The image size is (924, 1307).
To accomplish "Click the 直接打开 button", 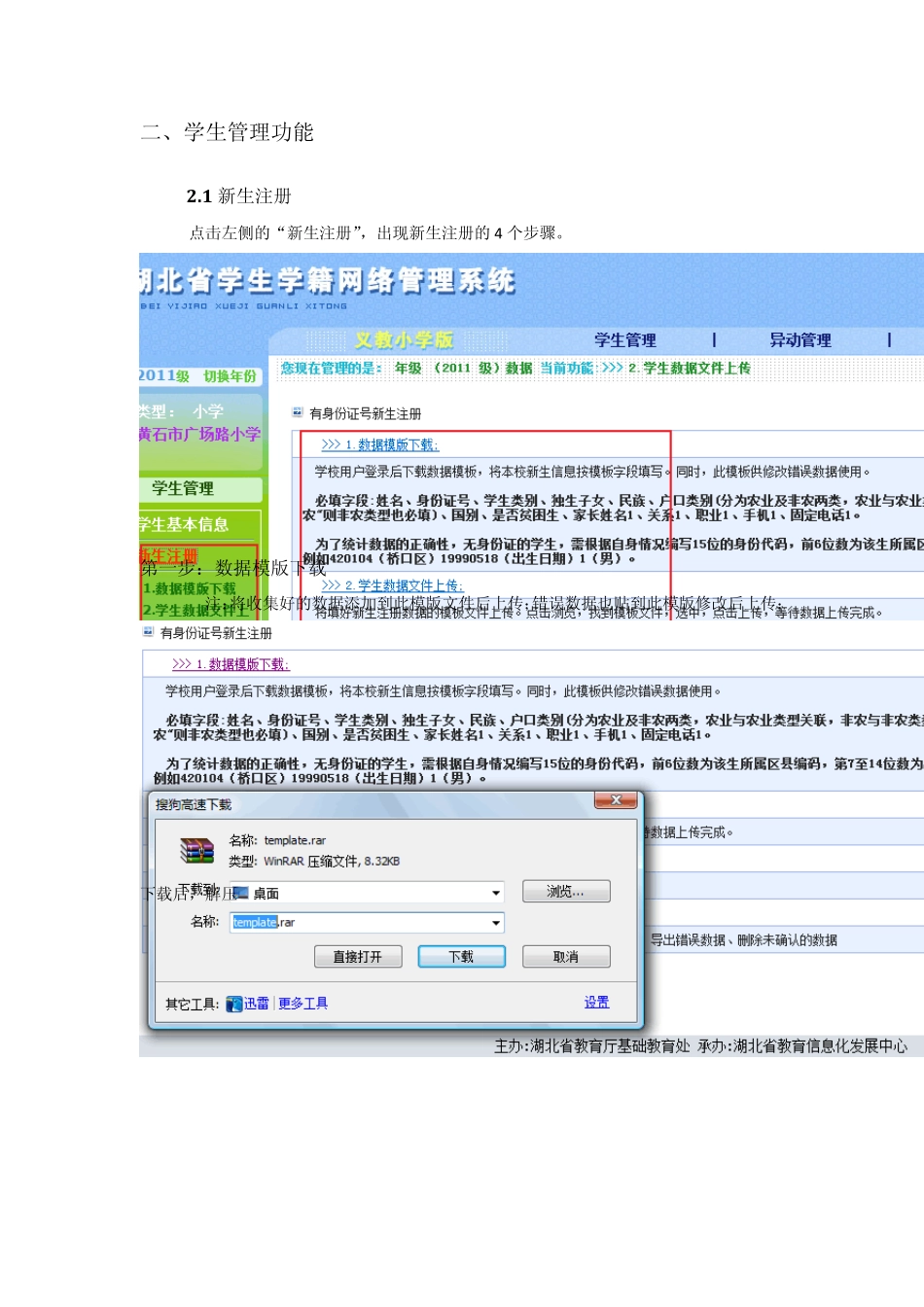I will 358,957.
